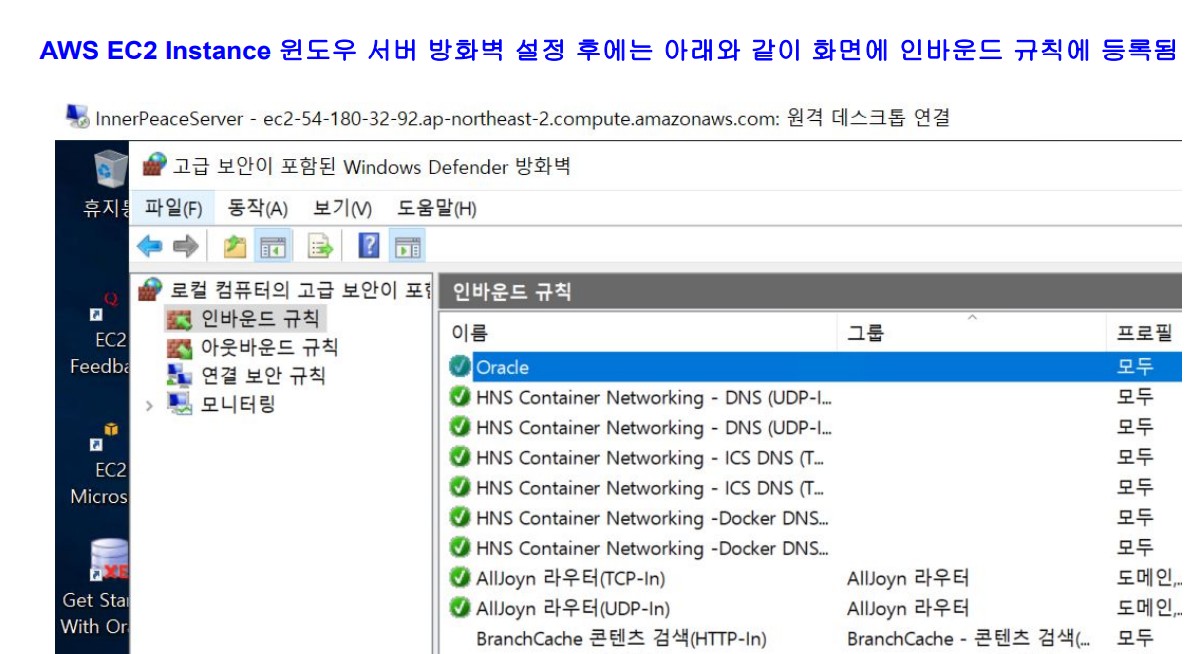Click the Export List toolbar icon
The width and height of the screenshot is (1193, 654).
(x=320, y=246)
